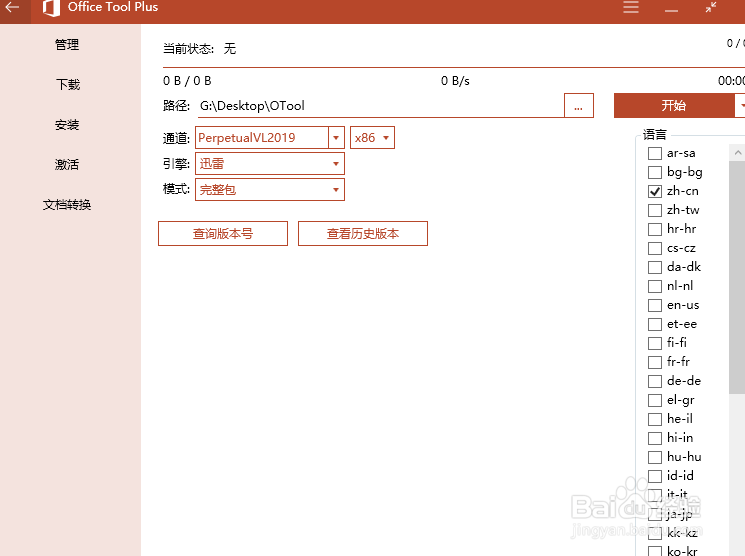Open the hamburger menu icon

point(630,7)
